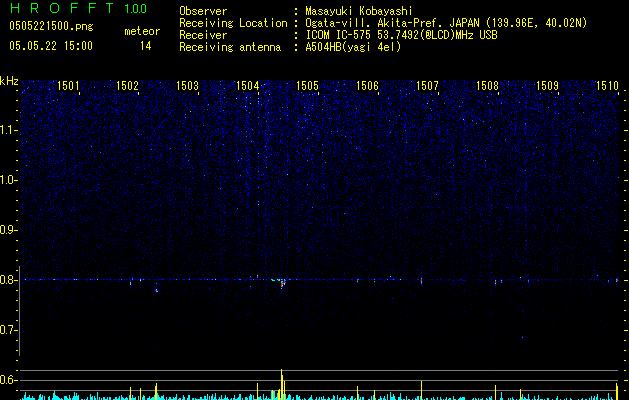Click the 1503 time marker
Screen dimensions: 629x400
click(x=188, y=86)
